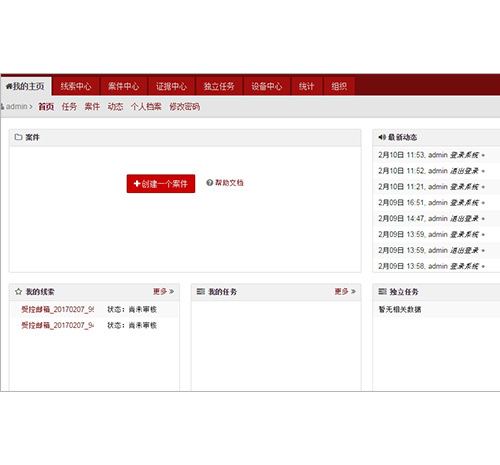
Task: Click the folder icon beside 案件 panel title
Action: 18,137
